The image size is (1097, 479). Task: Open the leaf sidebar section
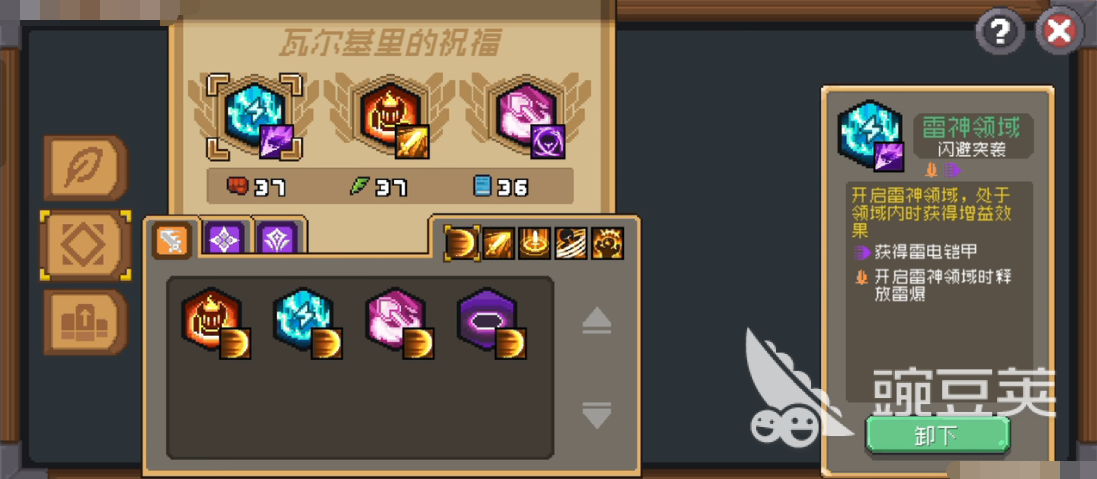[x=85, y=168]
